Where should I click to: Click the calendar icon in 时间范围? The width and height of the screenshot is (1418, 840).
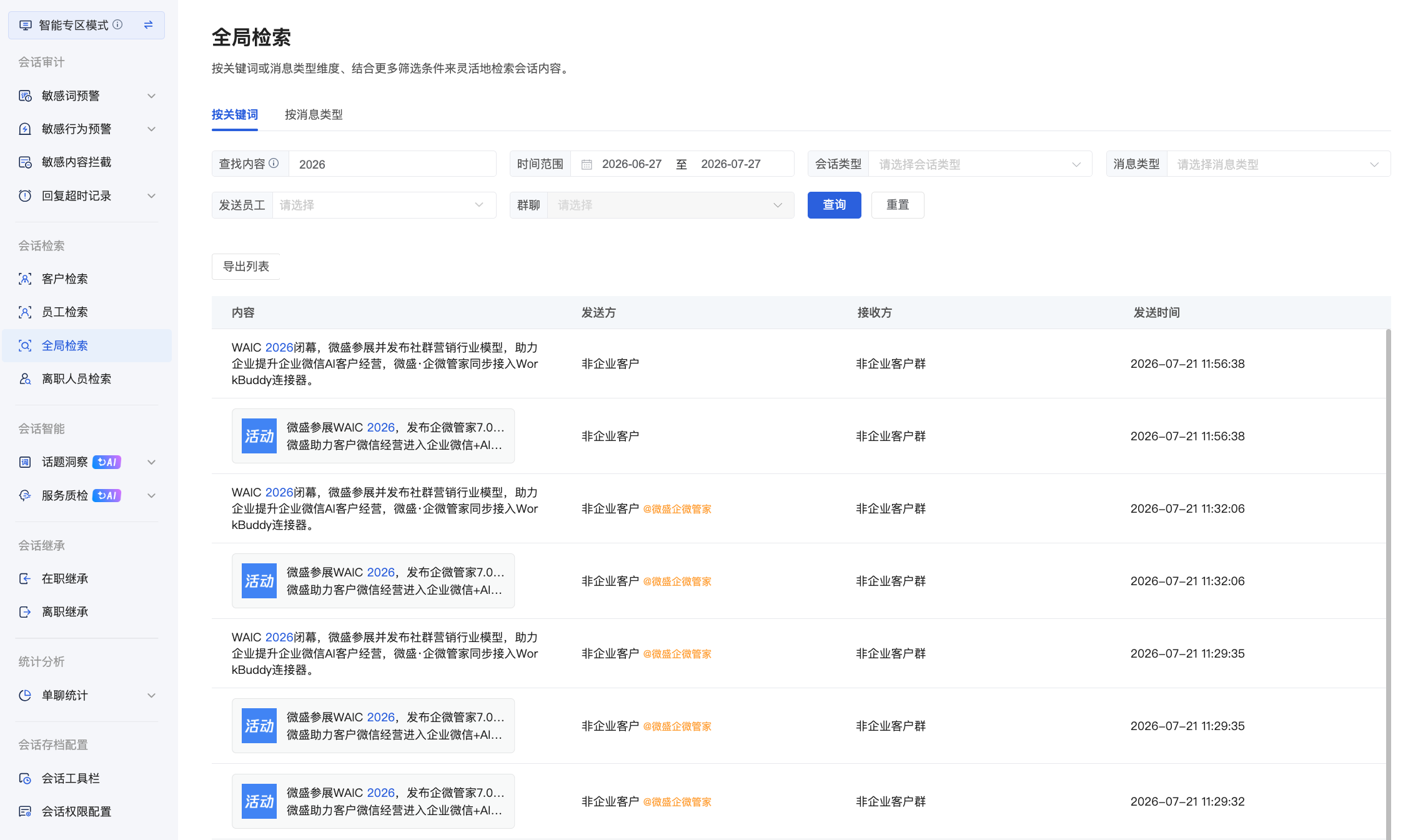tap(587, 164)
